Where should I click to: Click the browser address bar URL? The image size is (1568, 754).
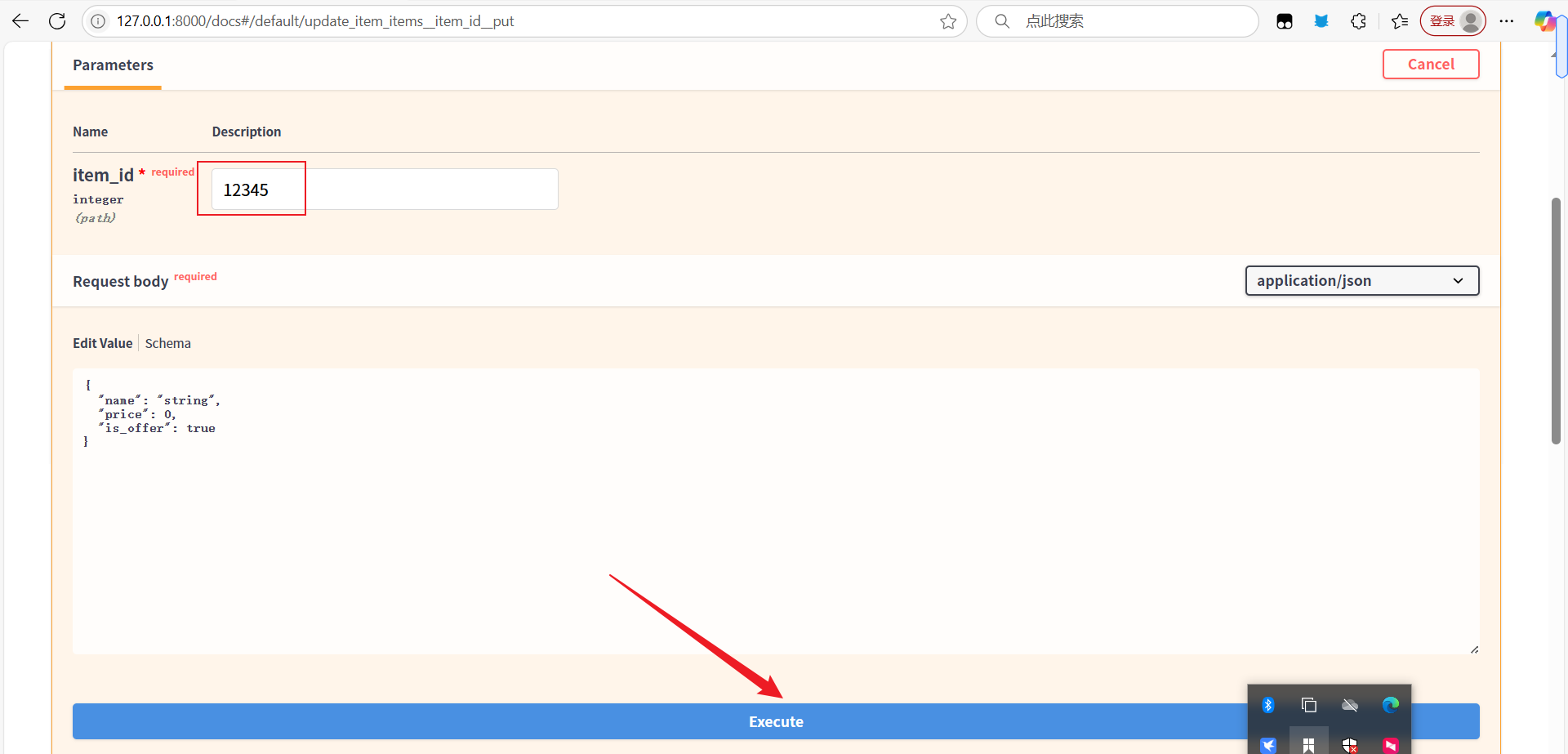(315, 21)
